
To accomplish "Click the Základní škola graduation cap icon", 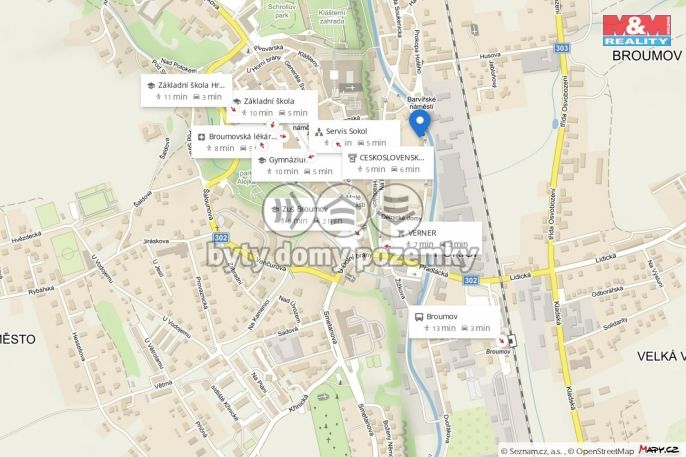I will click(x=237, y=101).
